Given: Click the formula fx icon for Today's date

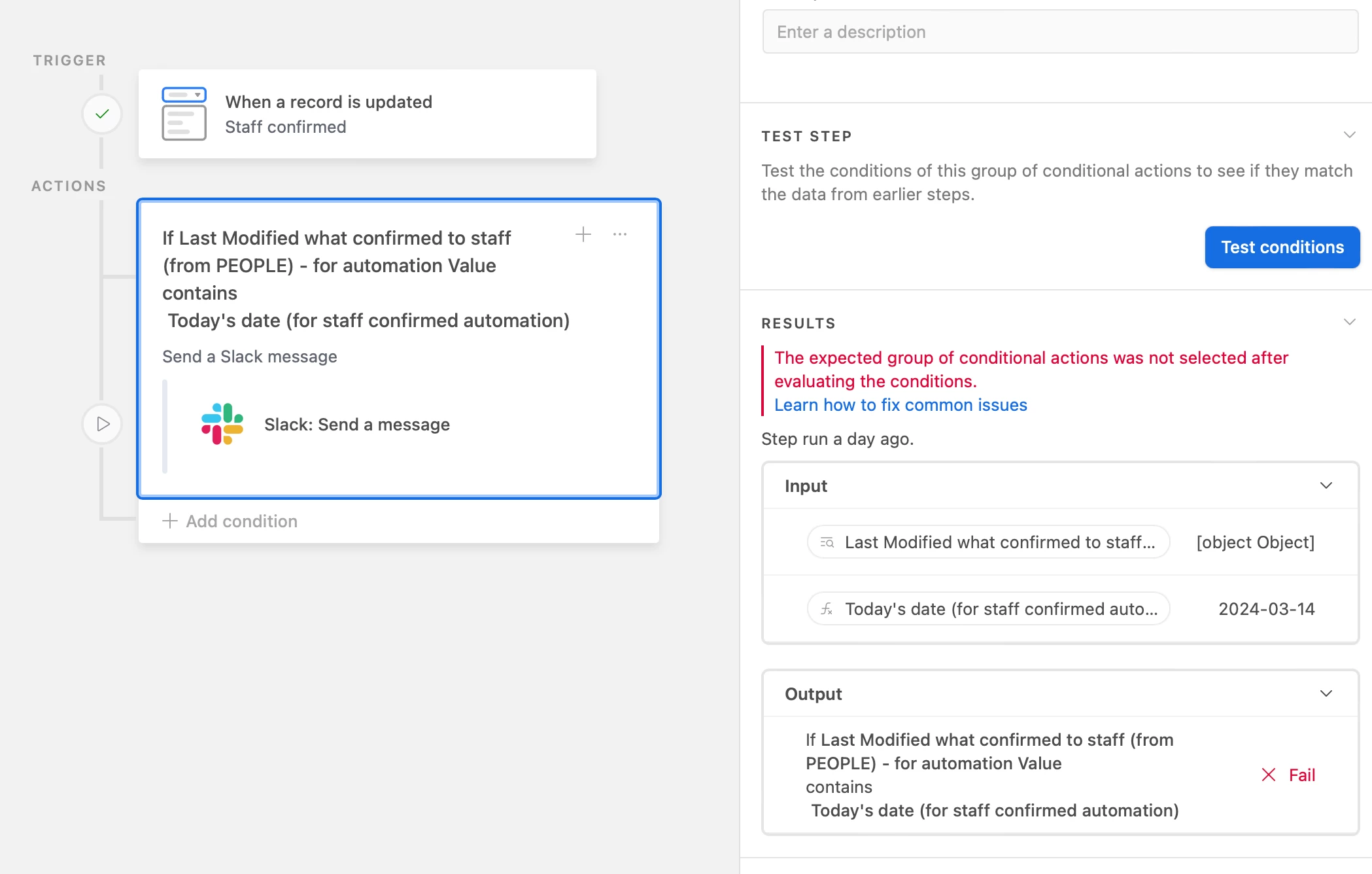Looking at the screenshot, I should [827, 609].
